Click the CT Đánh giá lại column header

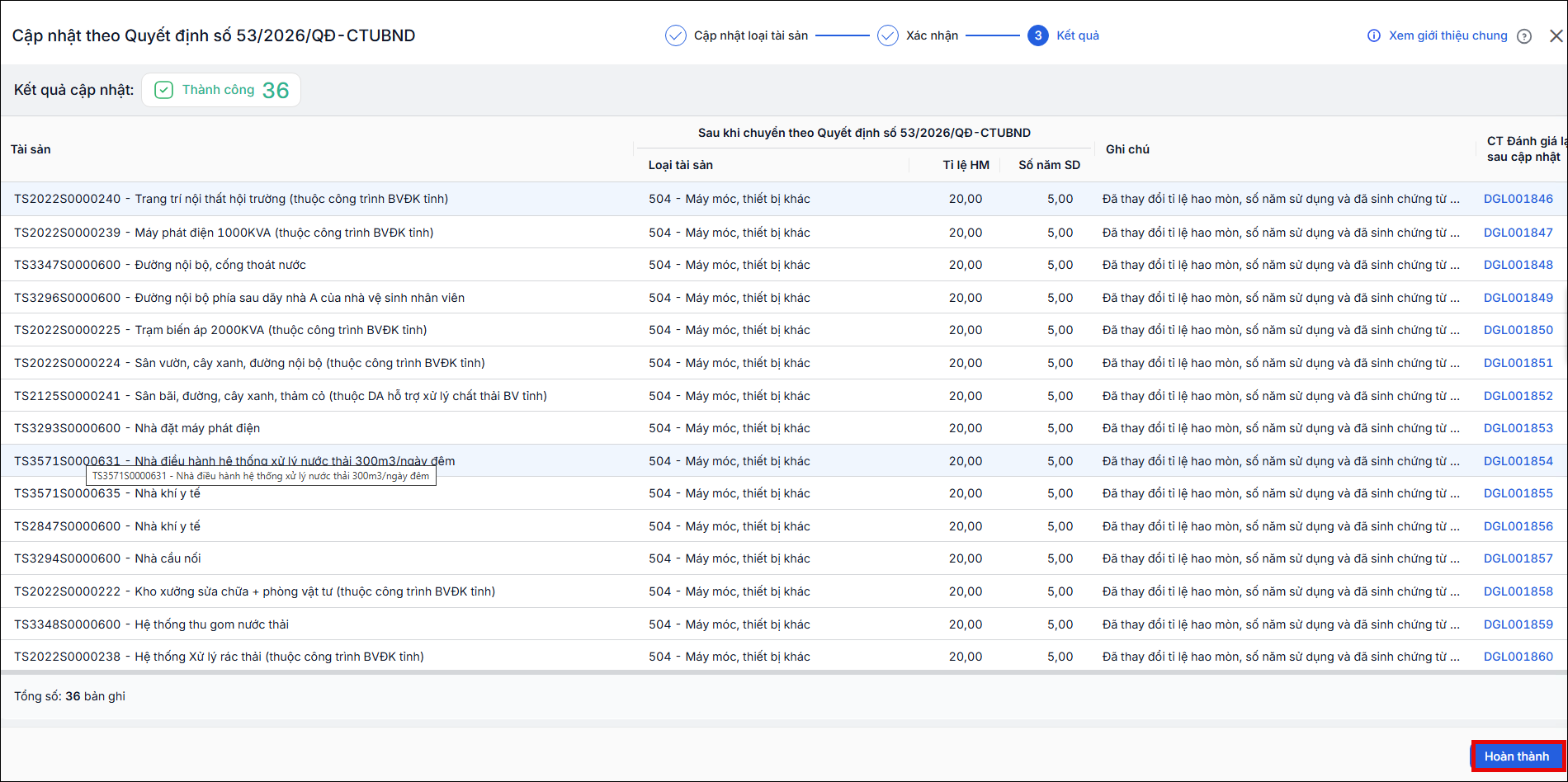click(x=1525, y=149)
